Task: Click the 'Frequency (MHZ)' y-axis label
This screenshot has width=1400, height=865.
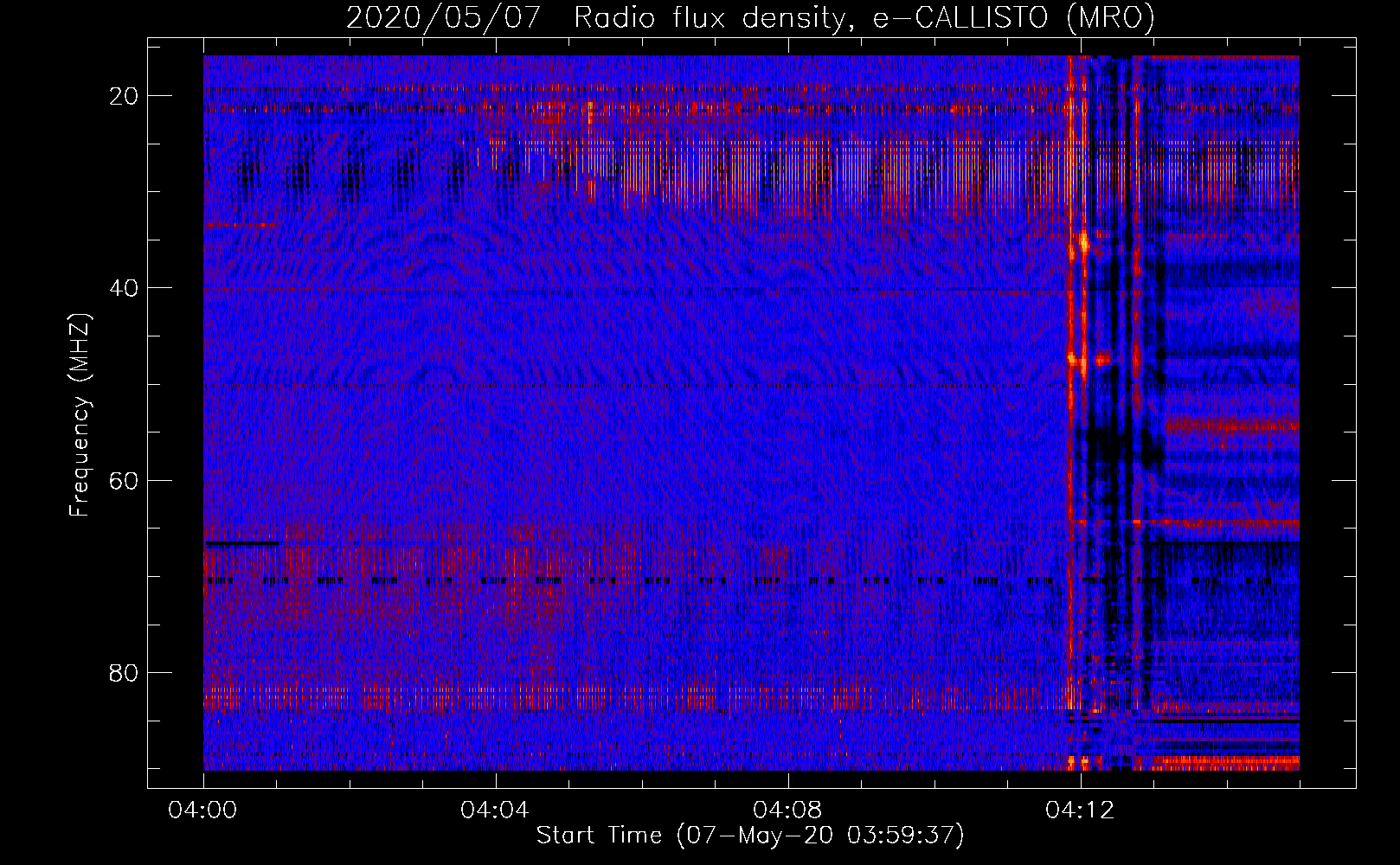Action: [80, 415]
